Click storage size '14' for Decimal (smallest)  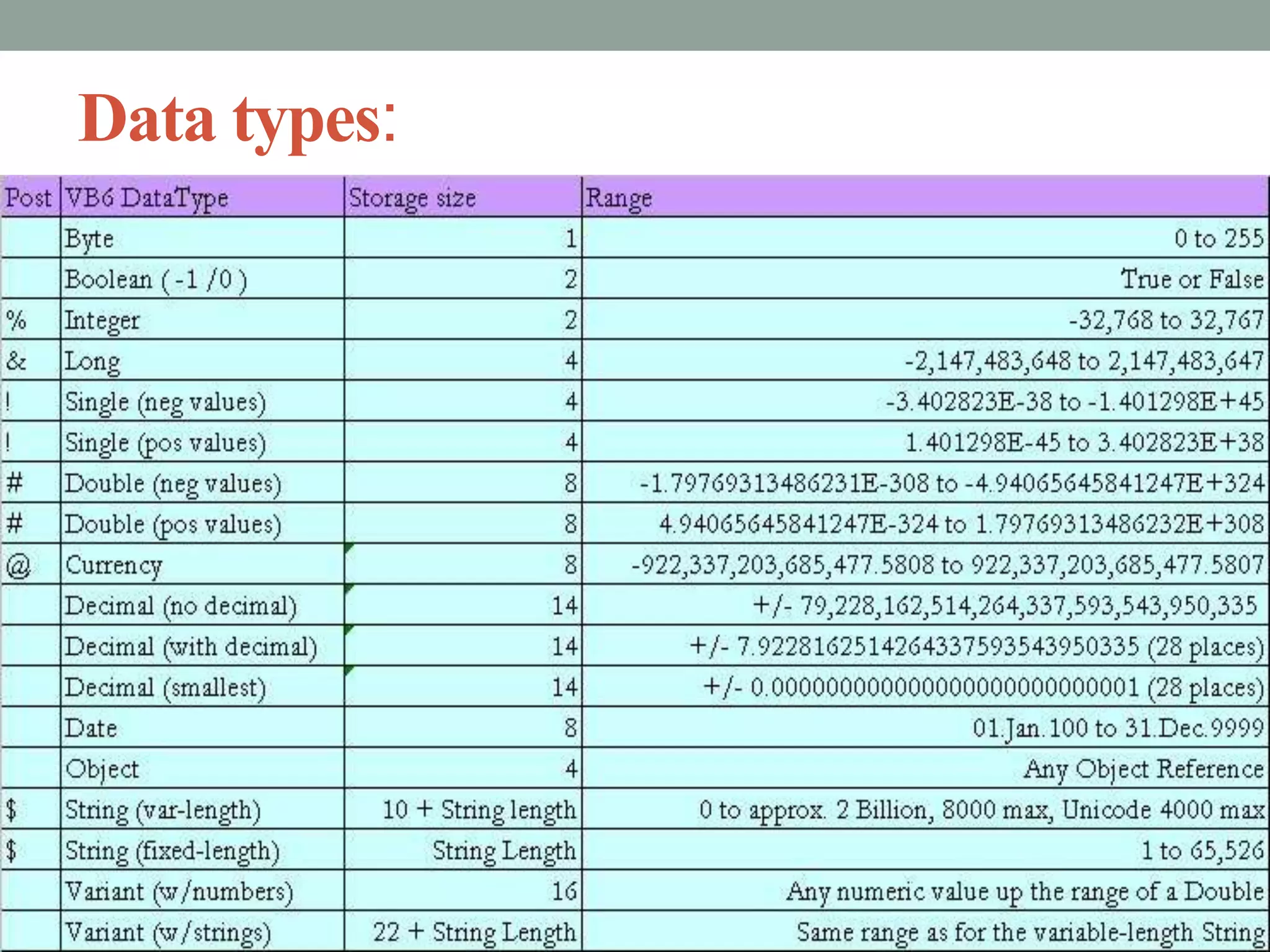[565, 687]
